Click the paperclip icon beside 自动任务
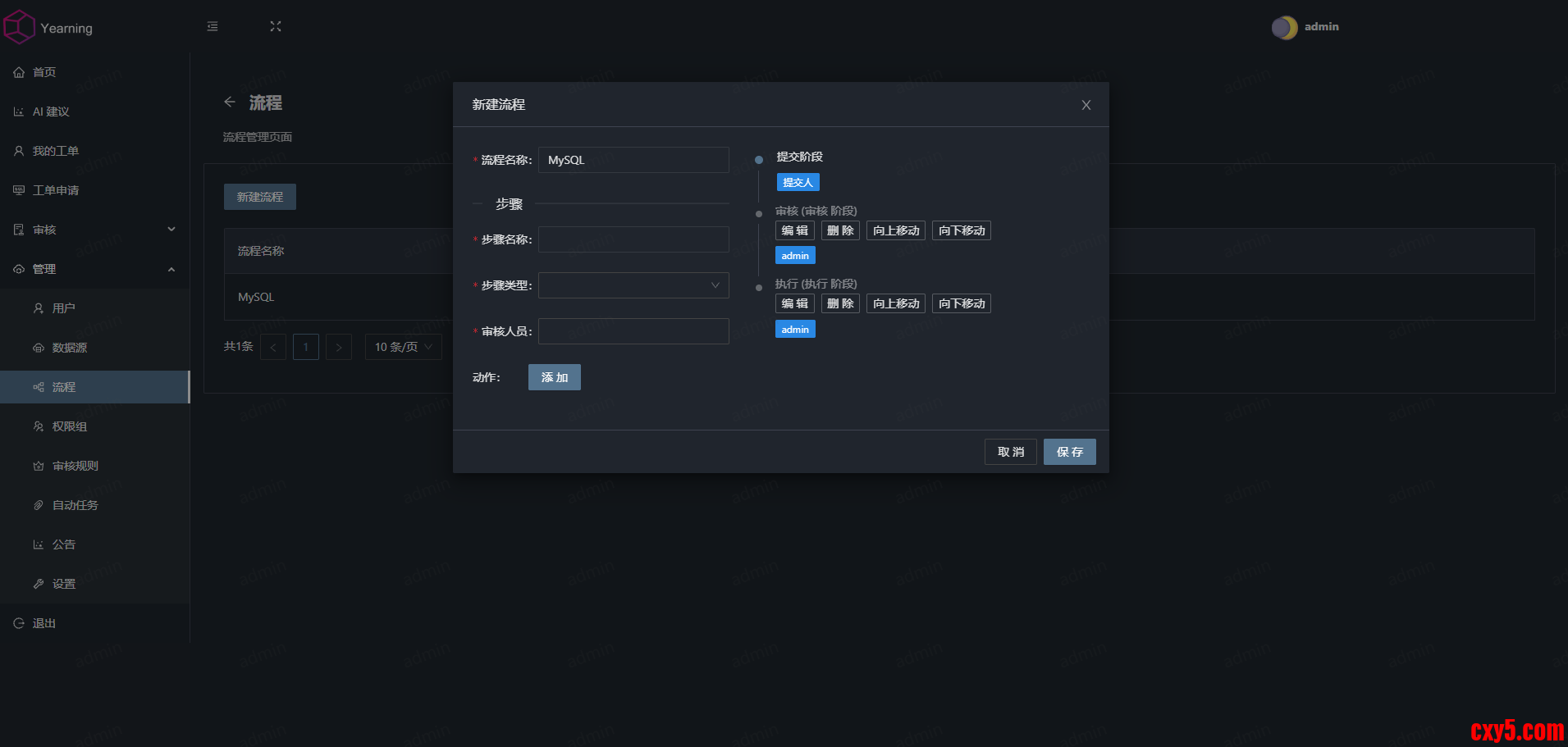 39,505
